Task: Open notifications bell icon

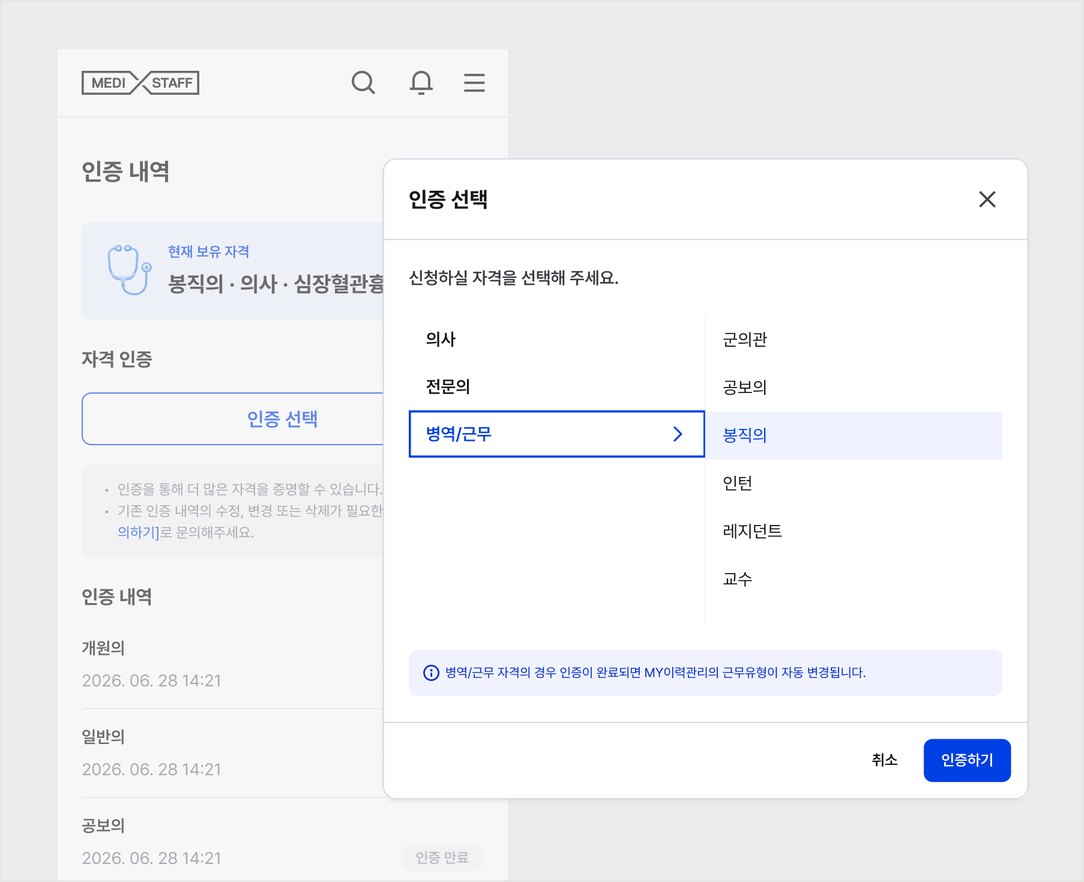Action: pyautogui.click(x=421, y=82)
